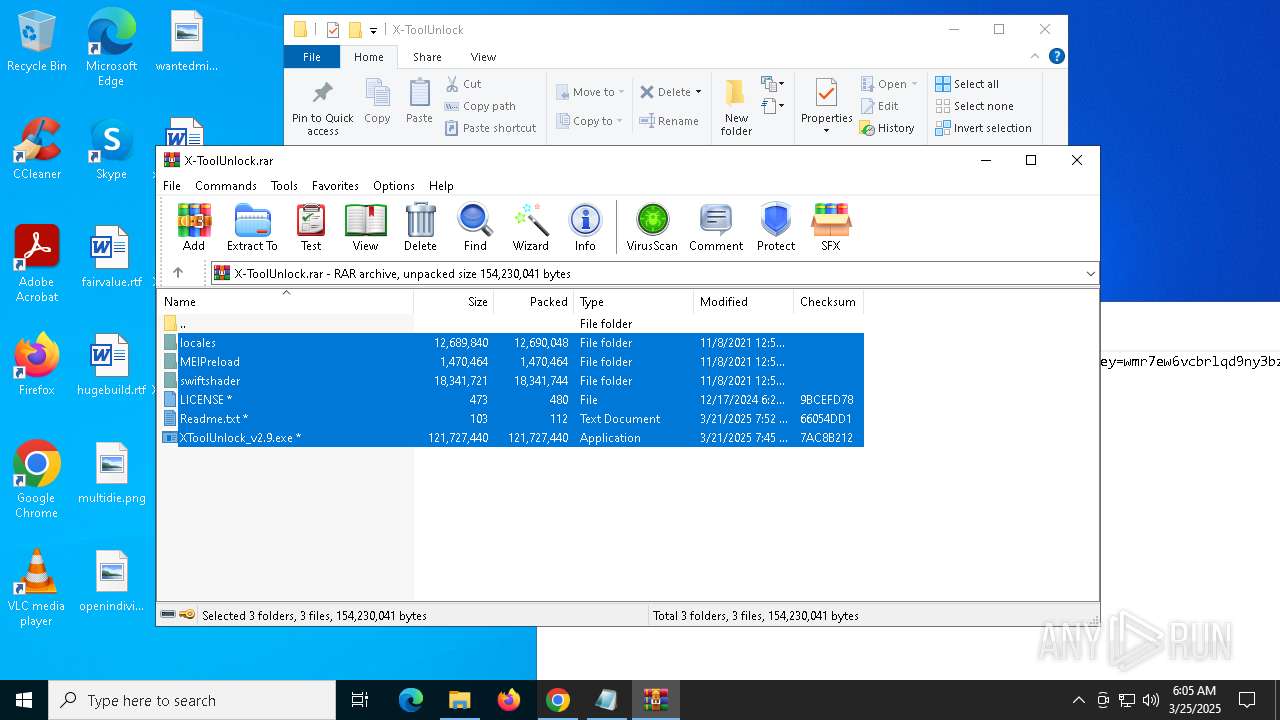Click the Copy icon in Explorer ribbon
The height and width of the screenshot is (720, 1280).
coord(377,101)
